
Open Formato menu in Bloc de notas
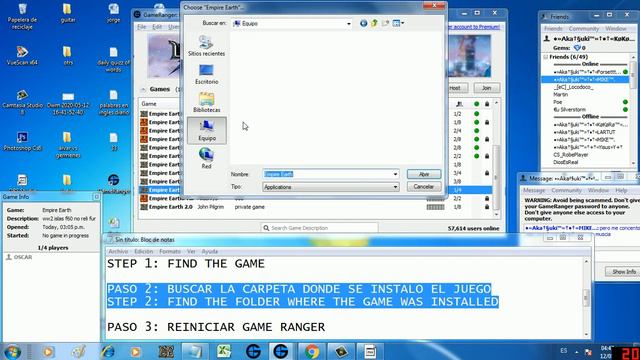(x=170, y=251)
